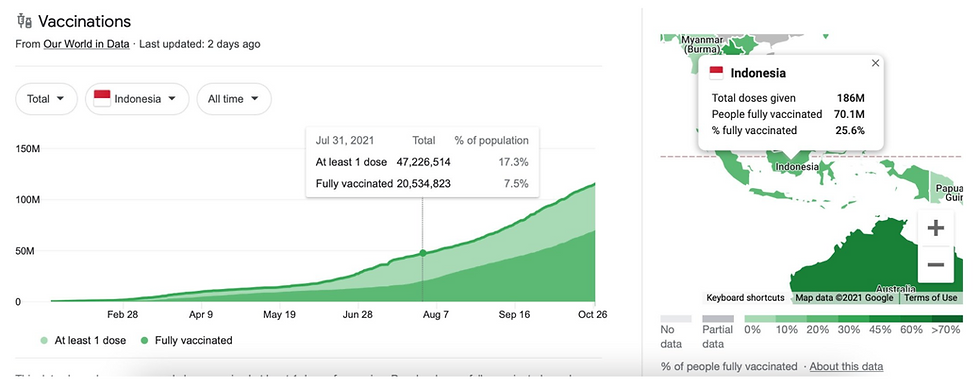Viewport: 980px width, 388px height.
Task: Close the Indonesia map popup
Action: point(875,63)
